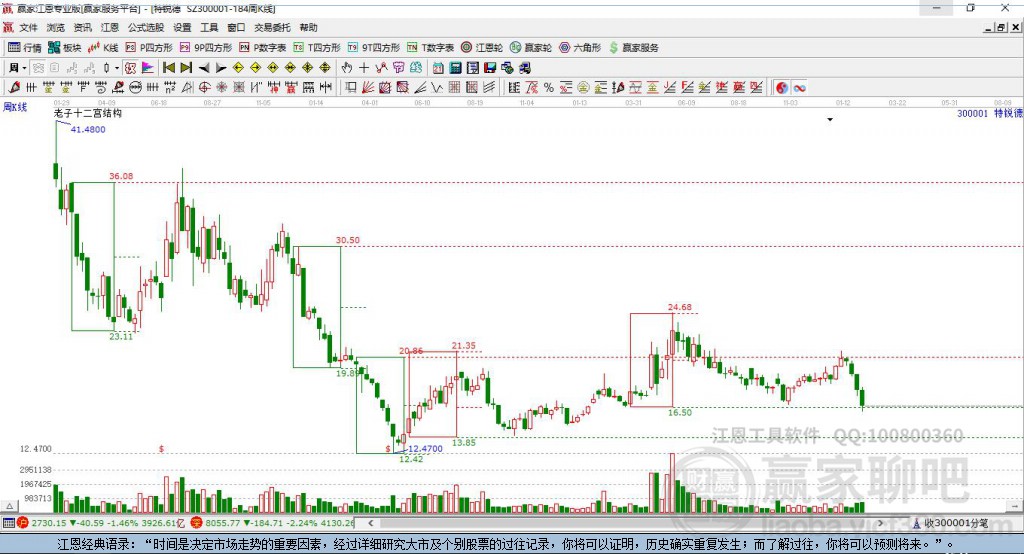Viewport: 1024px width, 554px height.
Task: Click the 老子十二宫结构 chart title
Action: [88, 113]
